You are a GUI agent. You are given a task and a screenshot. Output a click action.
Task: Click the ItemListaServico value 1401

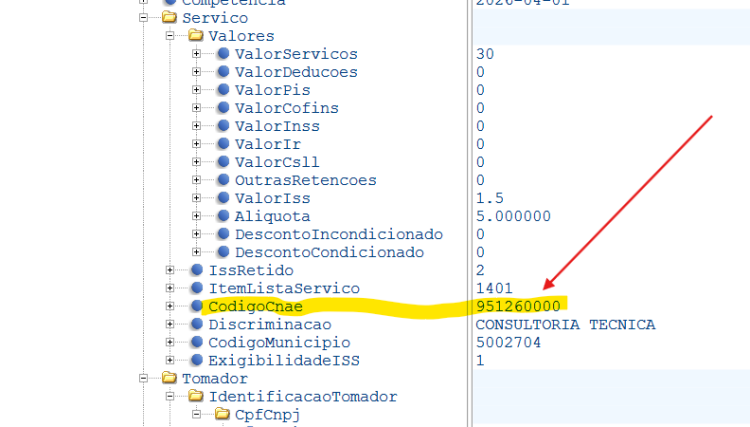(494, 288)
